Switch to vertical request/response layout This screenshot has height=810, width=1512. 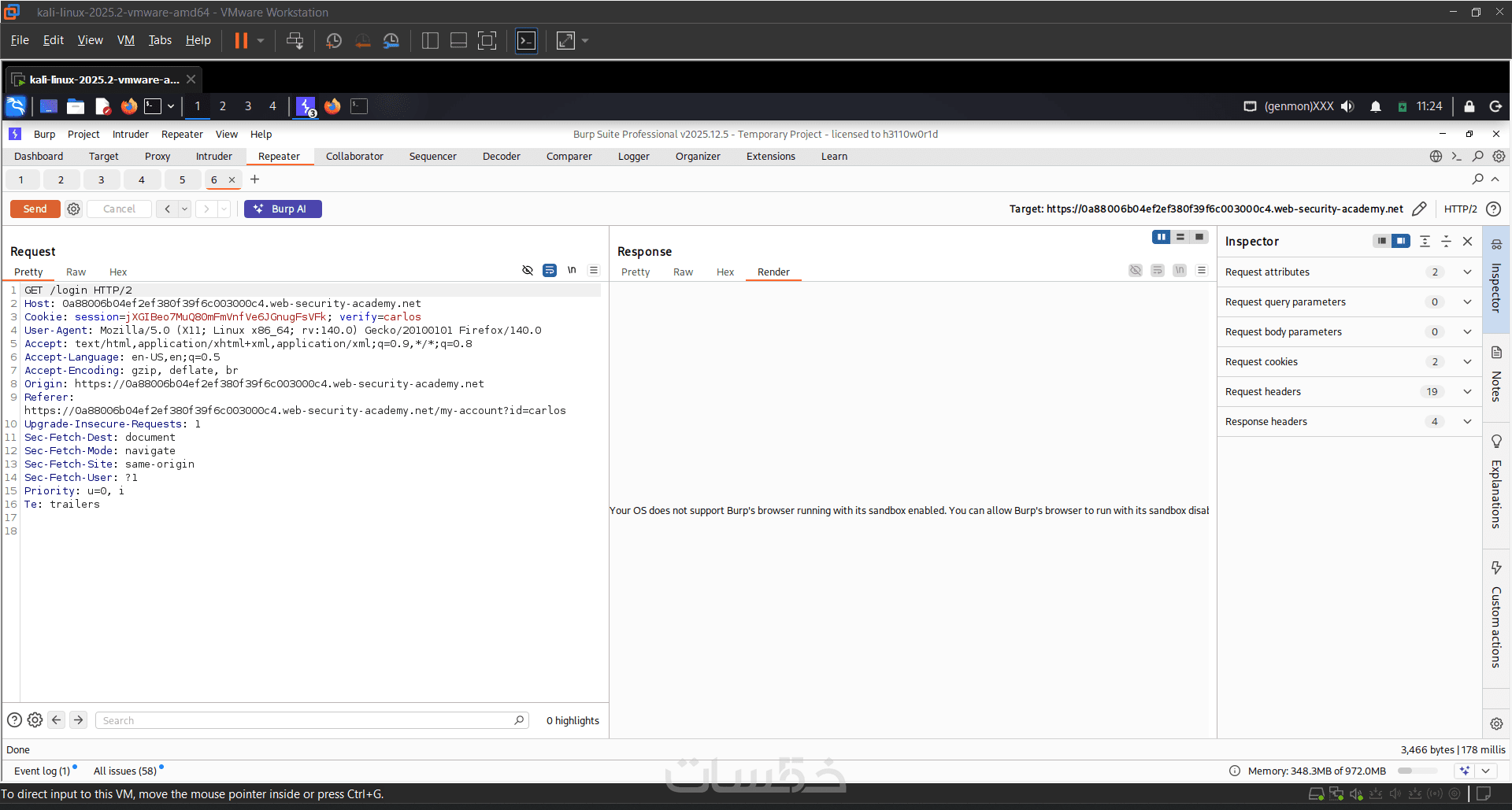pos(1180,237)
